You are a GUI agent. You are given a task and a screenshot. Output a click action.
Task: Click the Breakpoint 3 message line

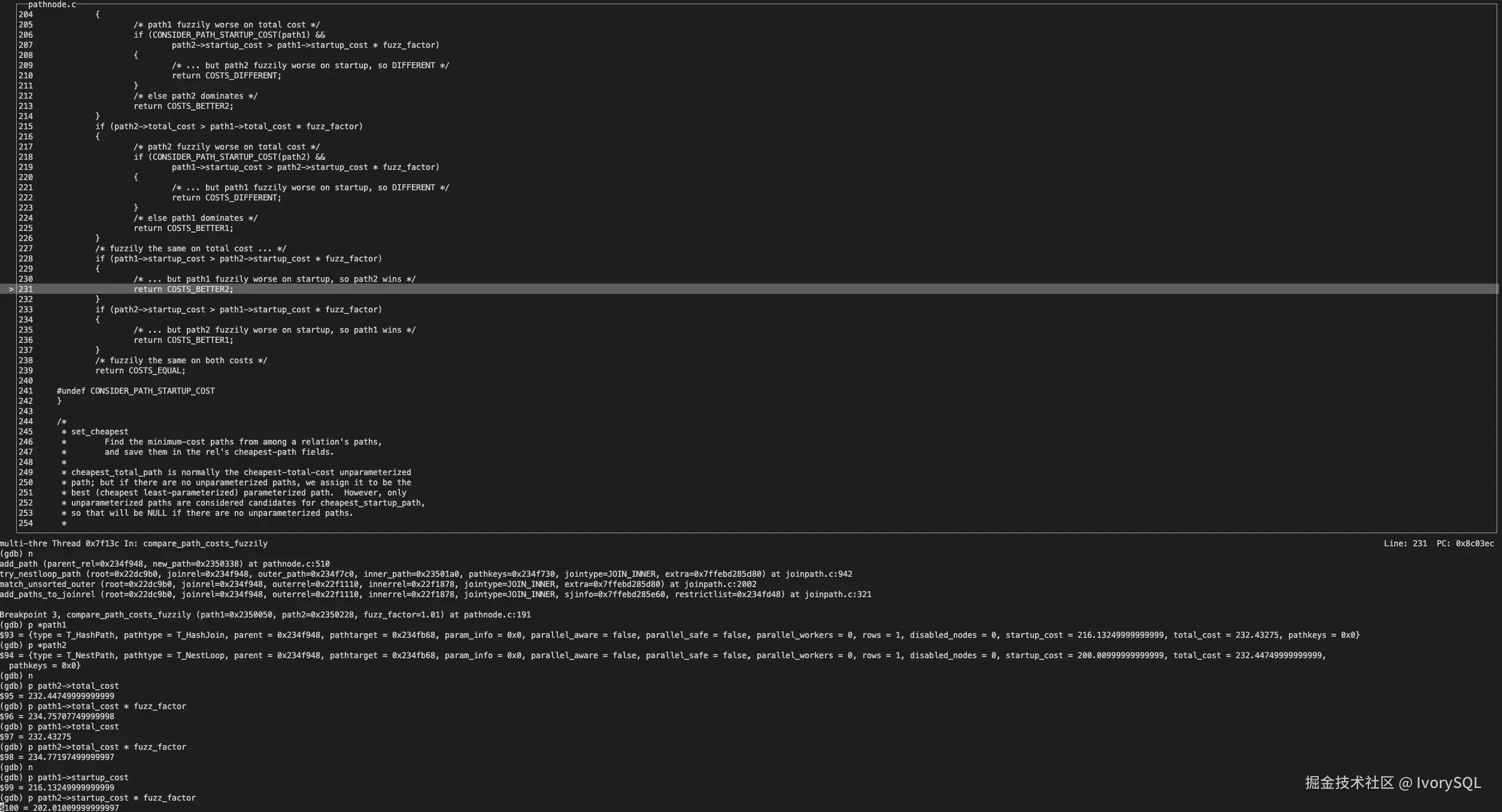pos(265,615)
